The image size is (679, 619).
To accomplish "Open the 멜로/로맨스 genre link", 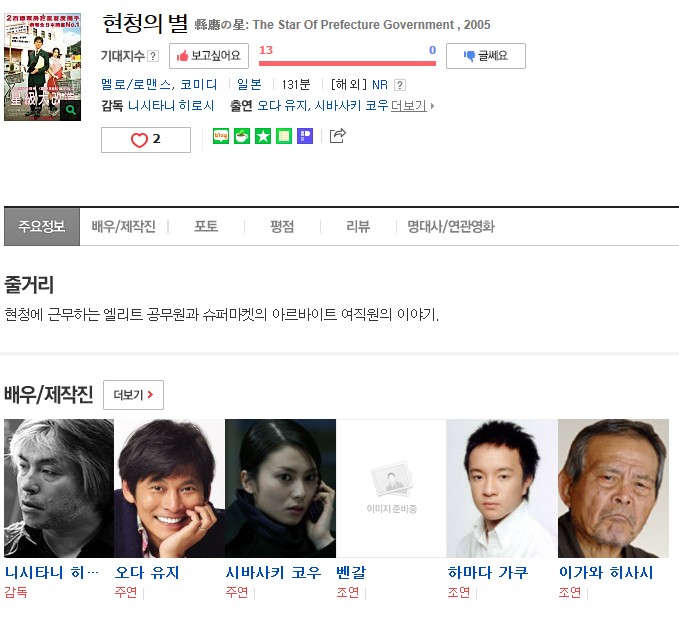I will [x=136, y=84].
